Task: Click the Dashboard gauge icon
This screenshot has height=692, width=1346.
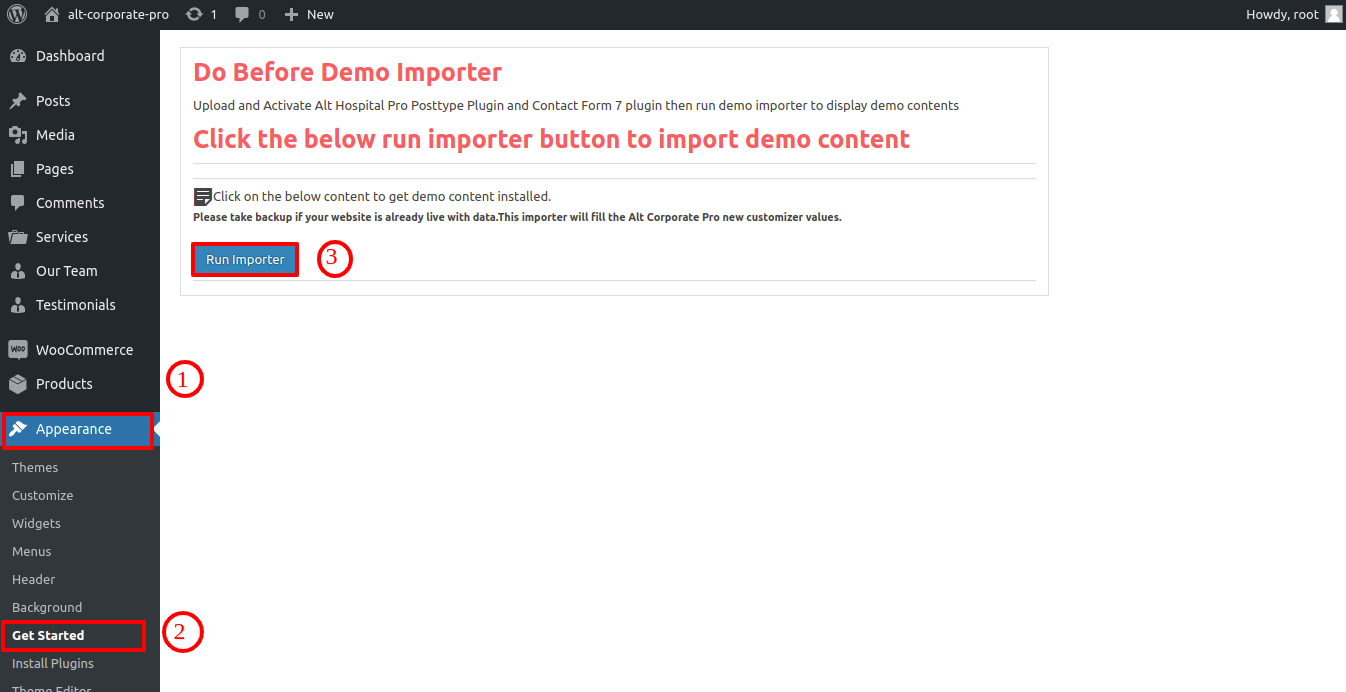Action: (x=17, y=56)
